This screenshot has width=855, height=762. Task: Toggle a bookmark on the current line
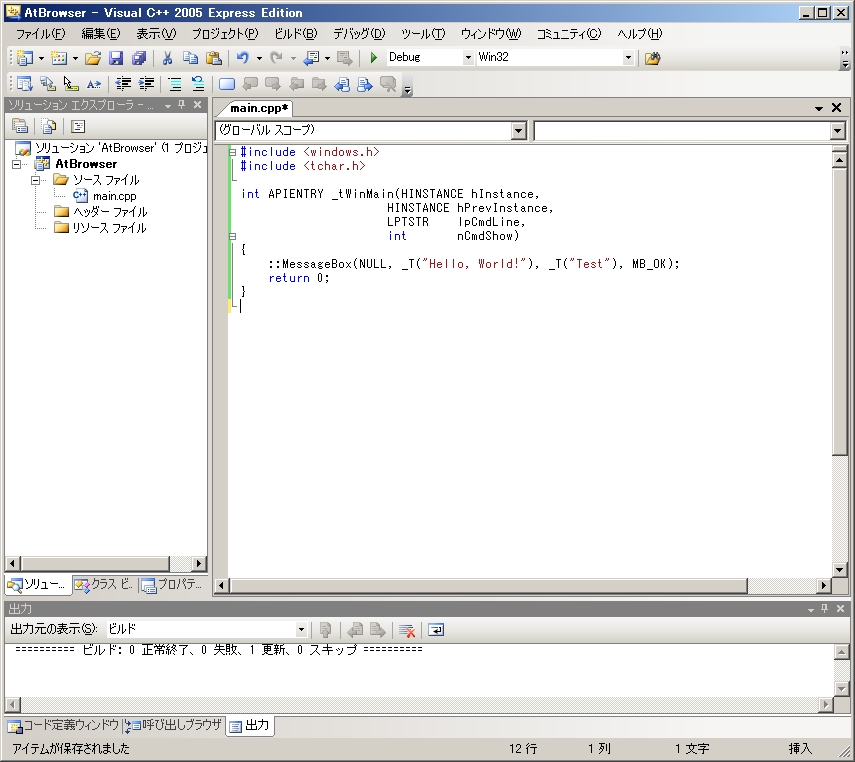tap(227, 83)
